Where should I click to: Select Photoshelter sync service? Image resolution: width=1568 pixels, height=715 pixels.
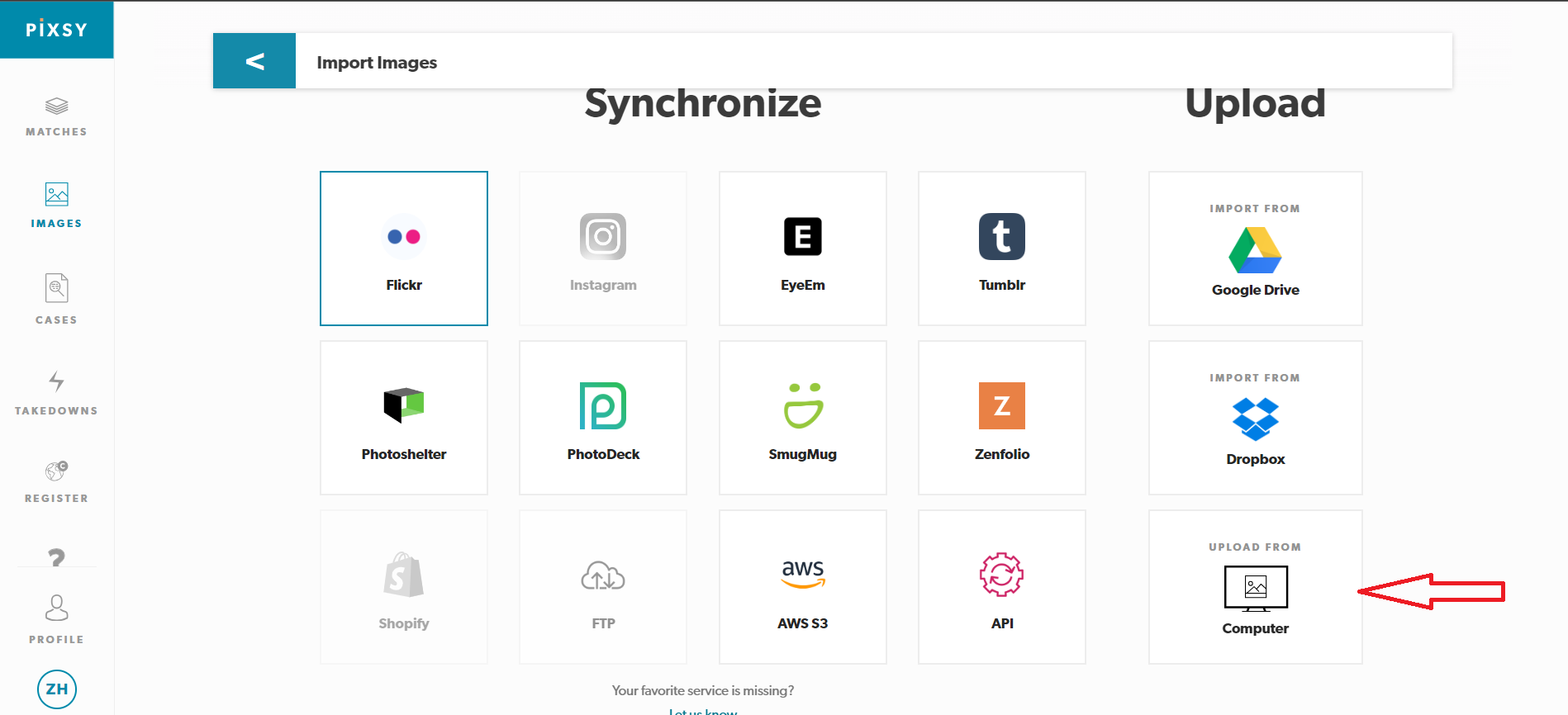click(404, 418)
